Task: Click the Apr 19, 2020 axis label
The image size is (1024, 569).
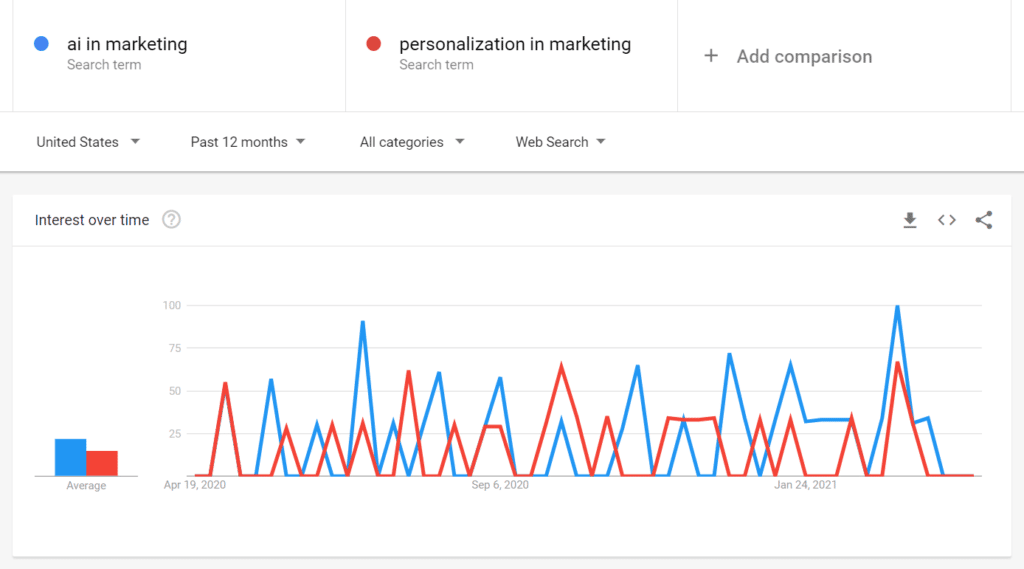Action: 195,485
